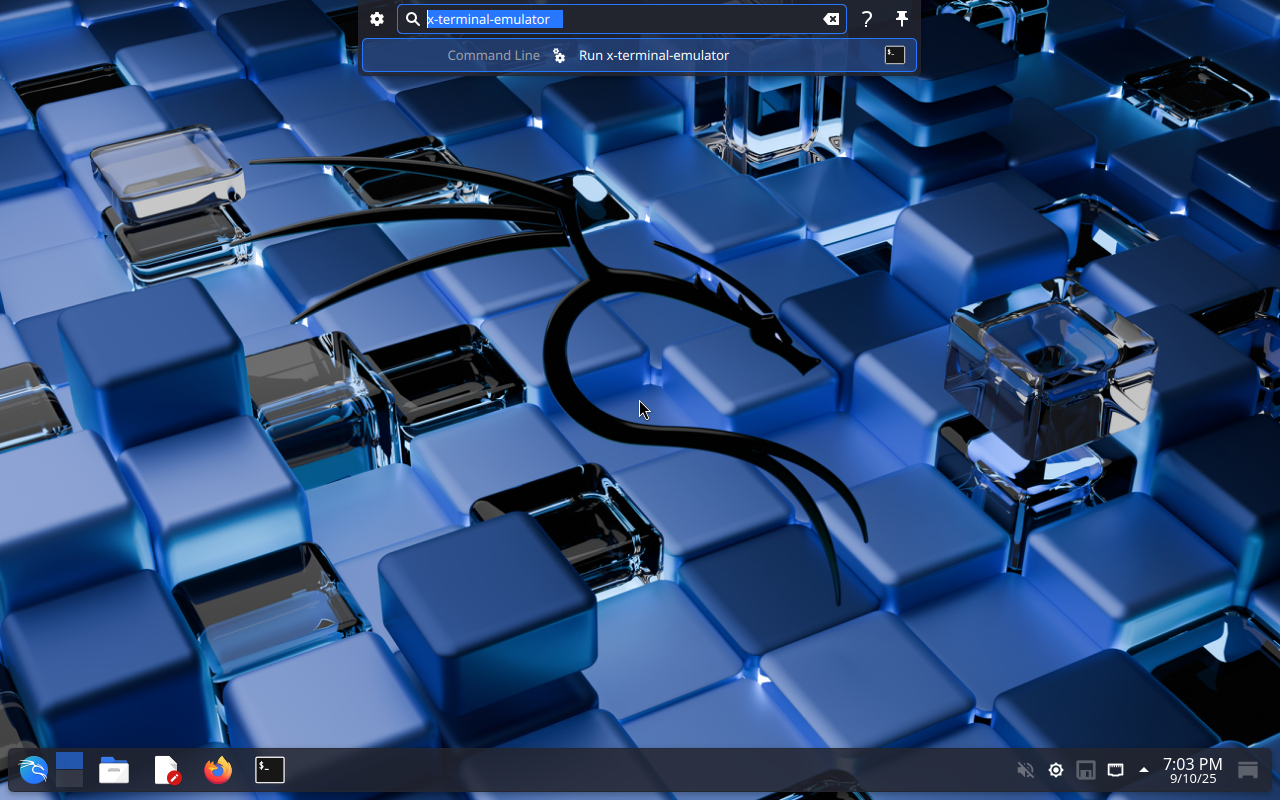Expand hidden system tray icons arrow

point(1144,770)
